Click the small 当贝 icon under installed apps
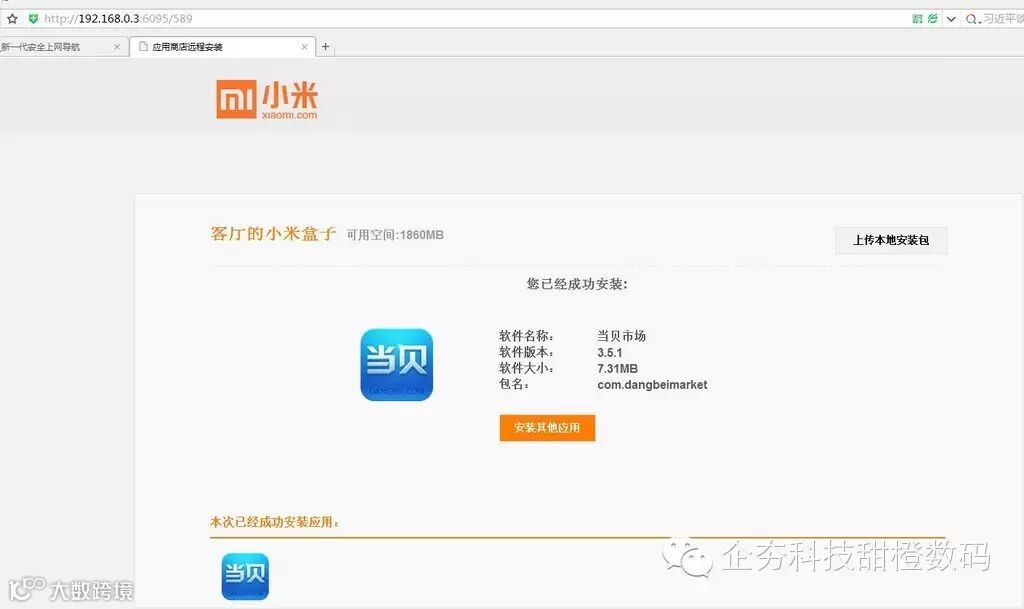Viewport: 1024px width, 609px height. pos(245,576)
